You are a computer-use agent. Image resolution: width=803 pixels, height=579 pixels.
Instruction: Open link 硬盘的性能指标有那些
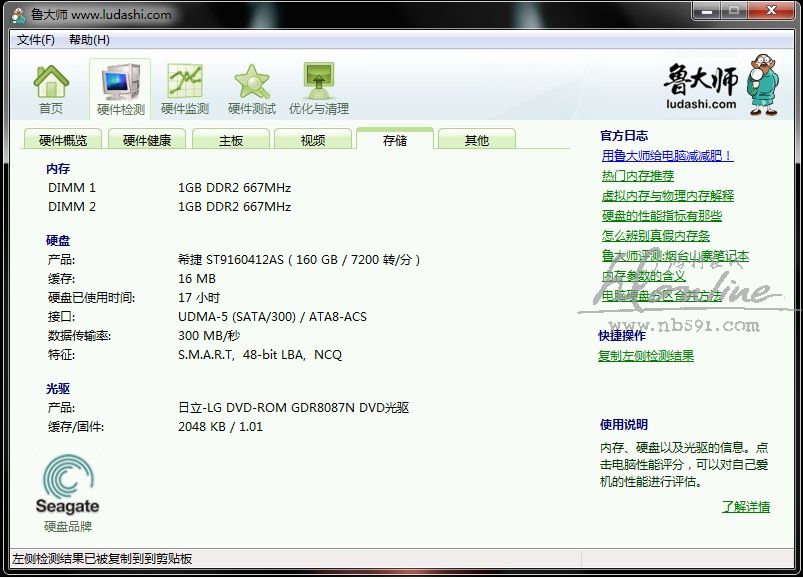point(662,216)
